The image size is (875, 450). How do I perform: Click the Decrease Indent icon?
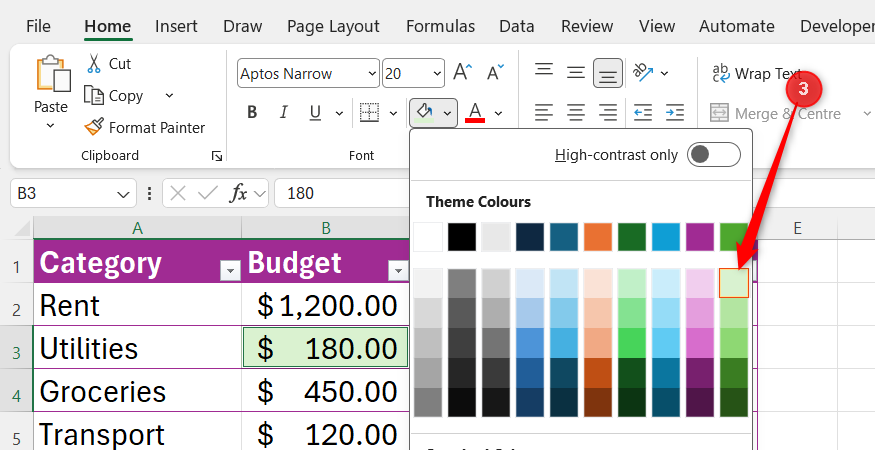(643, 113)
